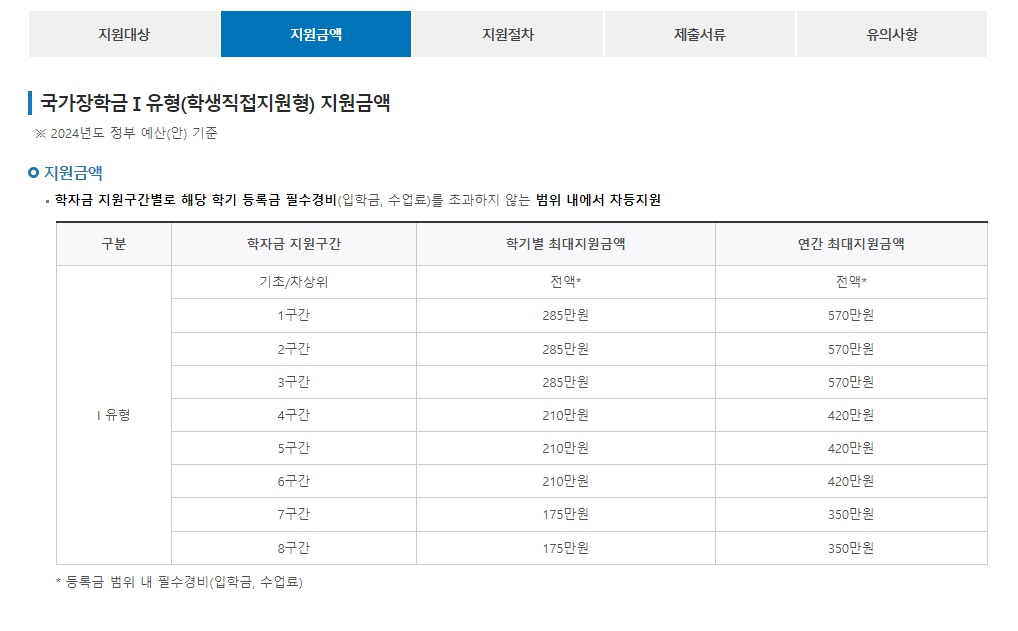Click 285만원 in the 3구간 row

(565, 382)
